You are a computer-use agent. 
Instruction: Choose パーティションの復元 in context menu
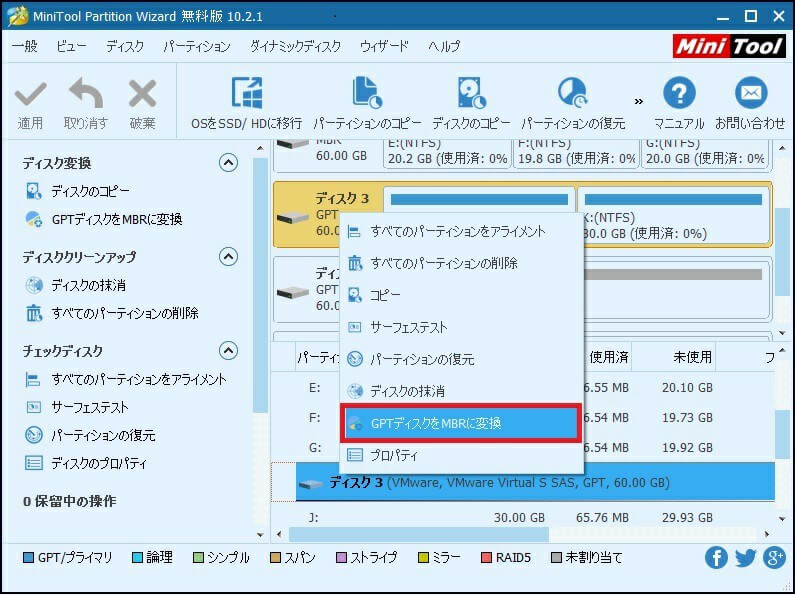[x=461, y=359]
